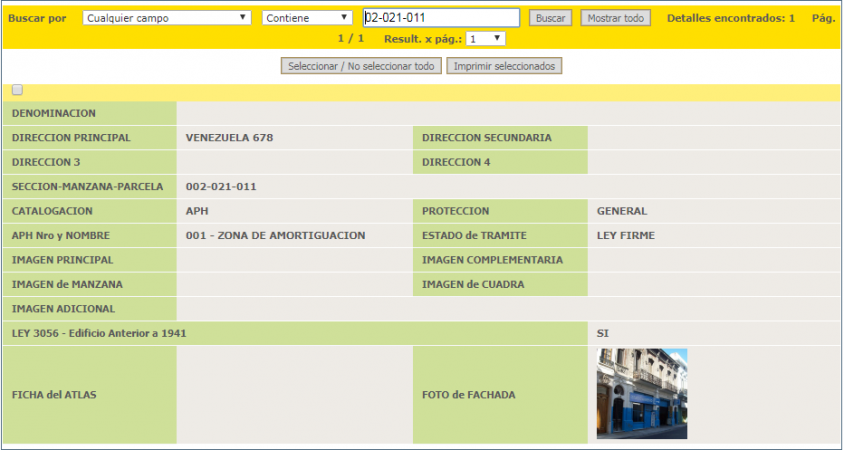Select the '002-021-011' parcel value
Image resolution: width=844 pixels, height=450 pixels.
(221, 187)
